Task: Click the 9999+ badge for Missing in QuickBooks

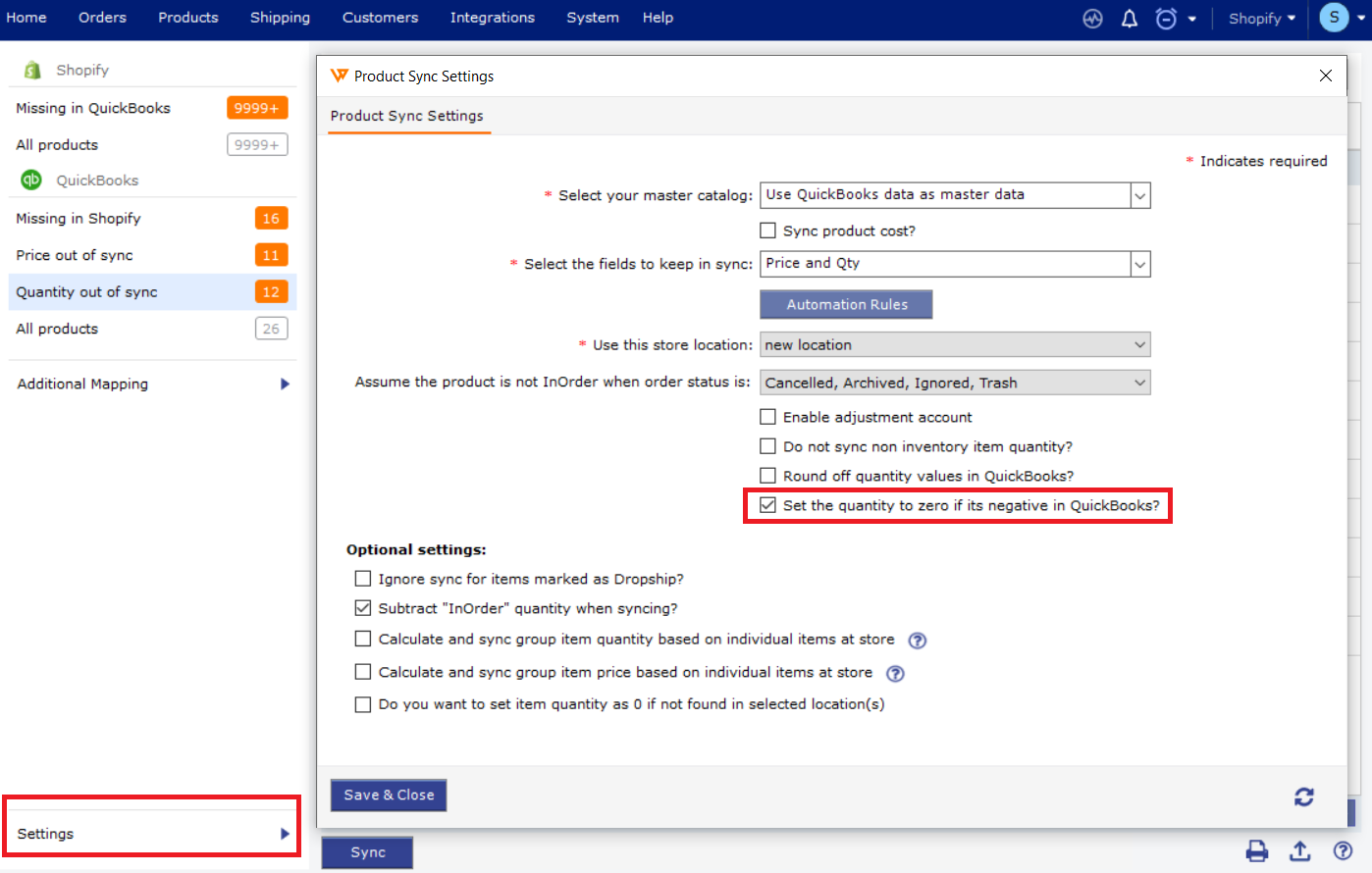Action: (257, 108)
